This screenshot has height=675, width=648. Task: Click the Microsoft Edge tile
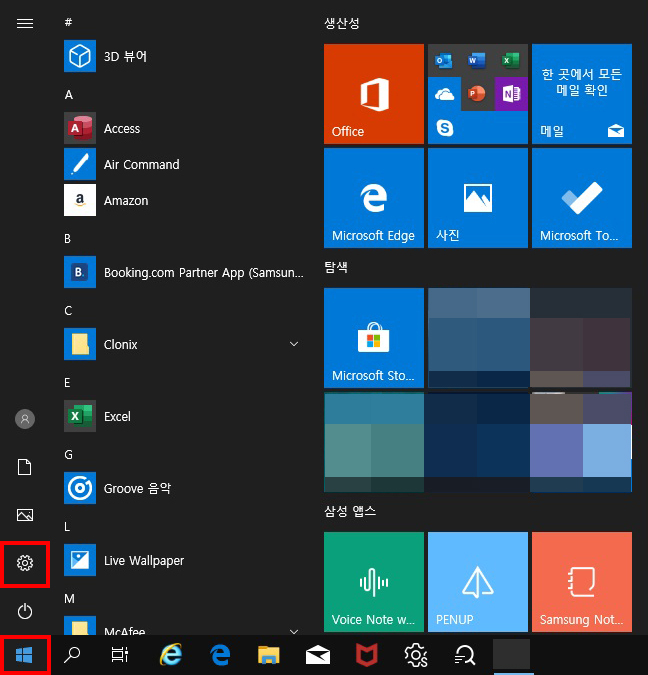pyautogui.click(x=374, y=198)
